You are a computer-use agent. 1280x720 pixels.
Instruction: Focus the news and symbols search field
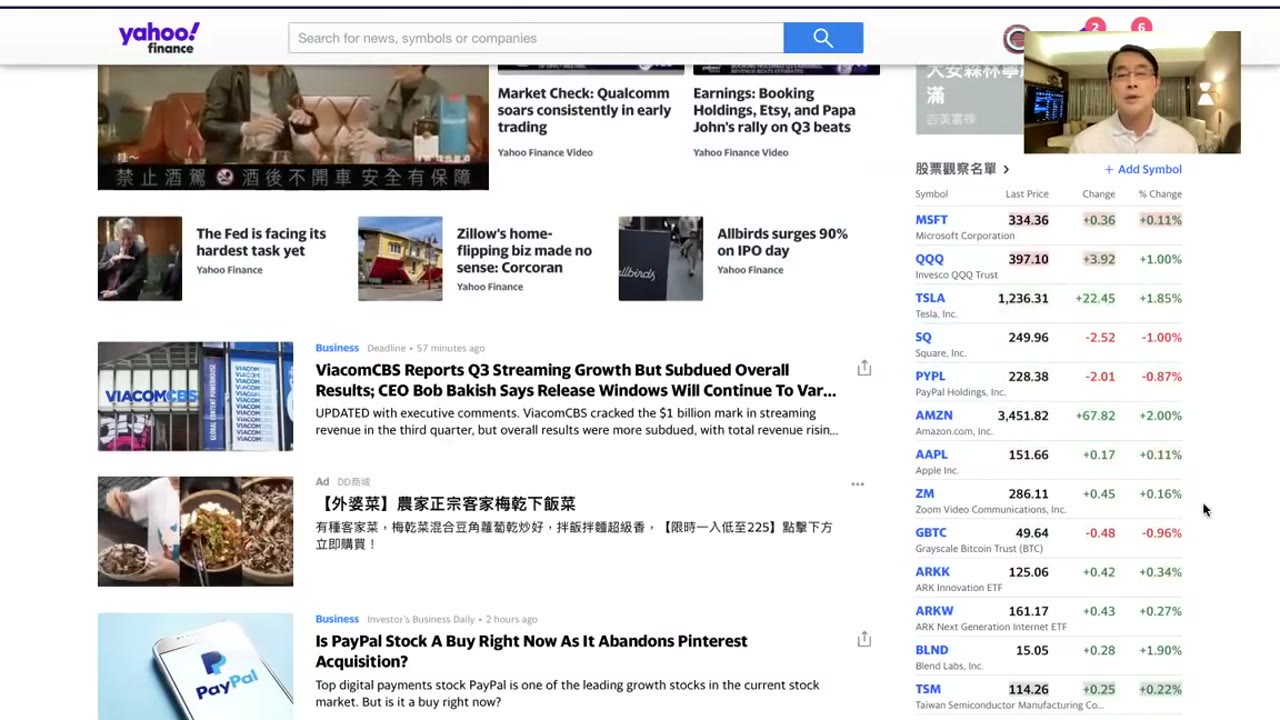[x=536, y=38]
